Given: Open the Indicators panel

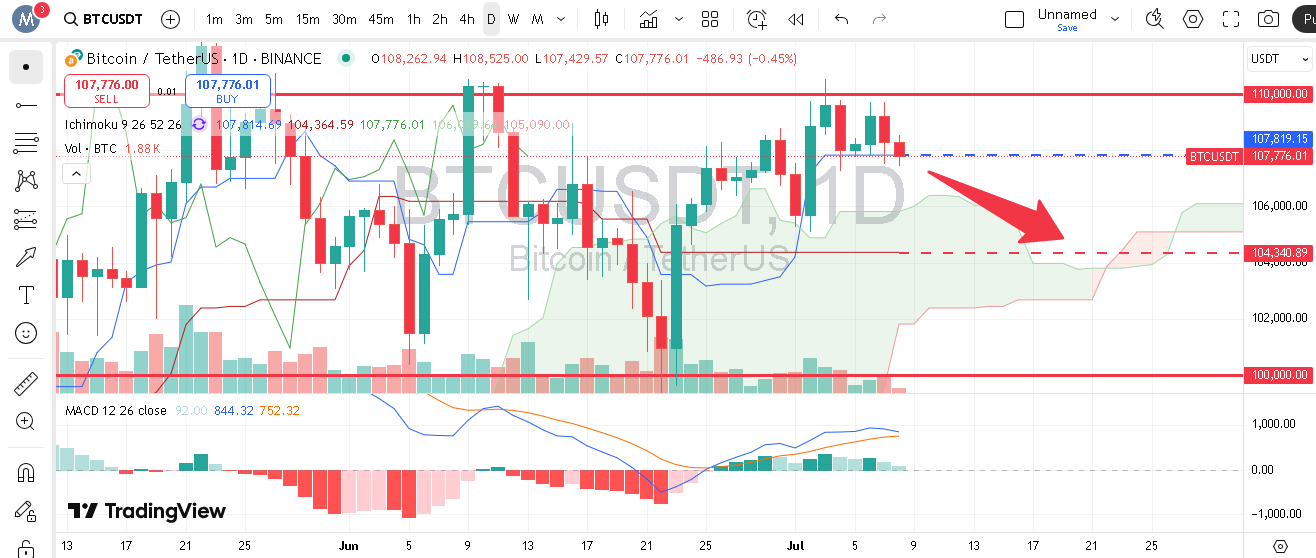Looking at the screenshot, I should (649, 19).
